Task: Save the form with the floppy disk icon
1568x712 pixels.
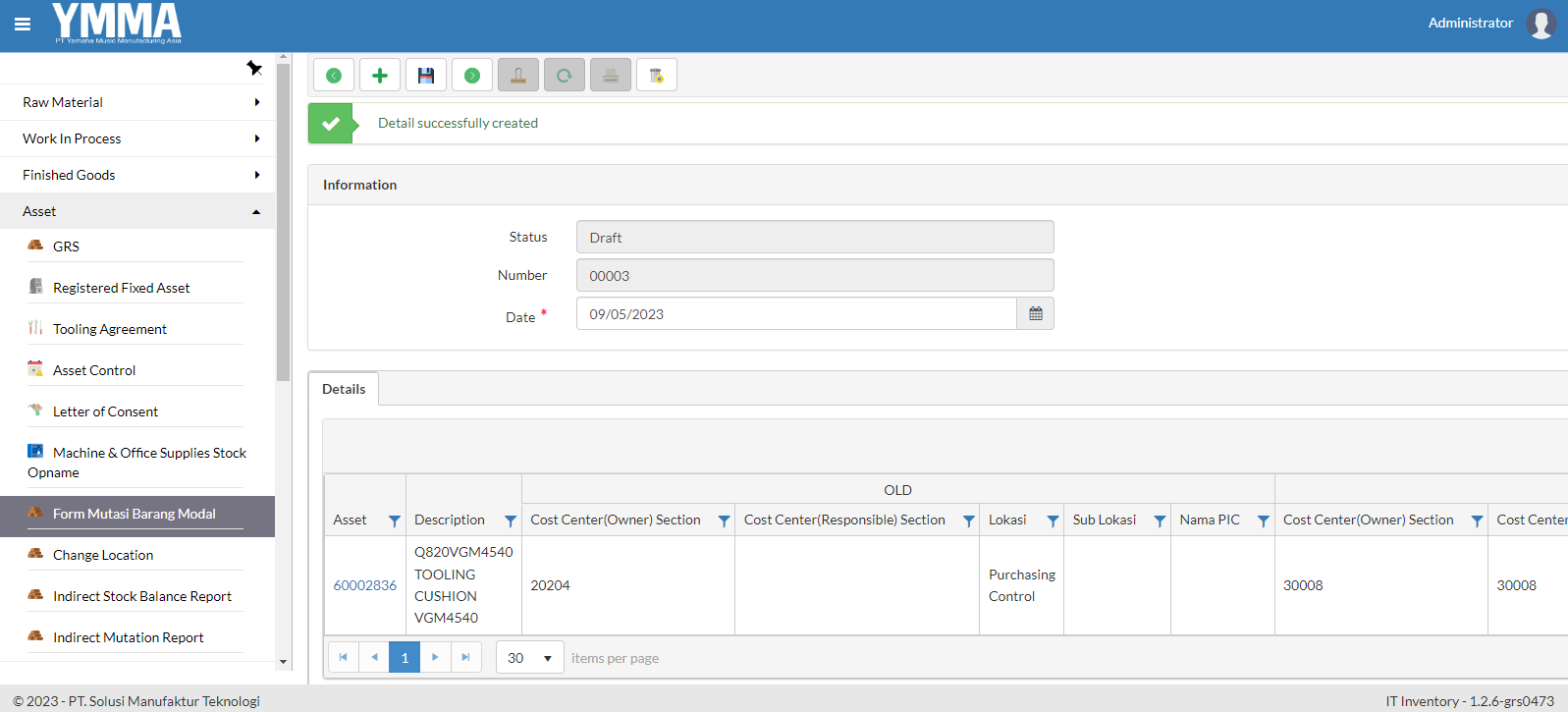Action: tap(426, 76)
